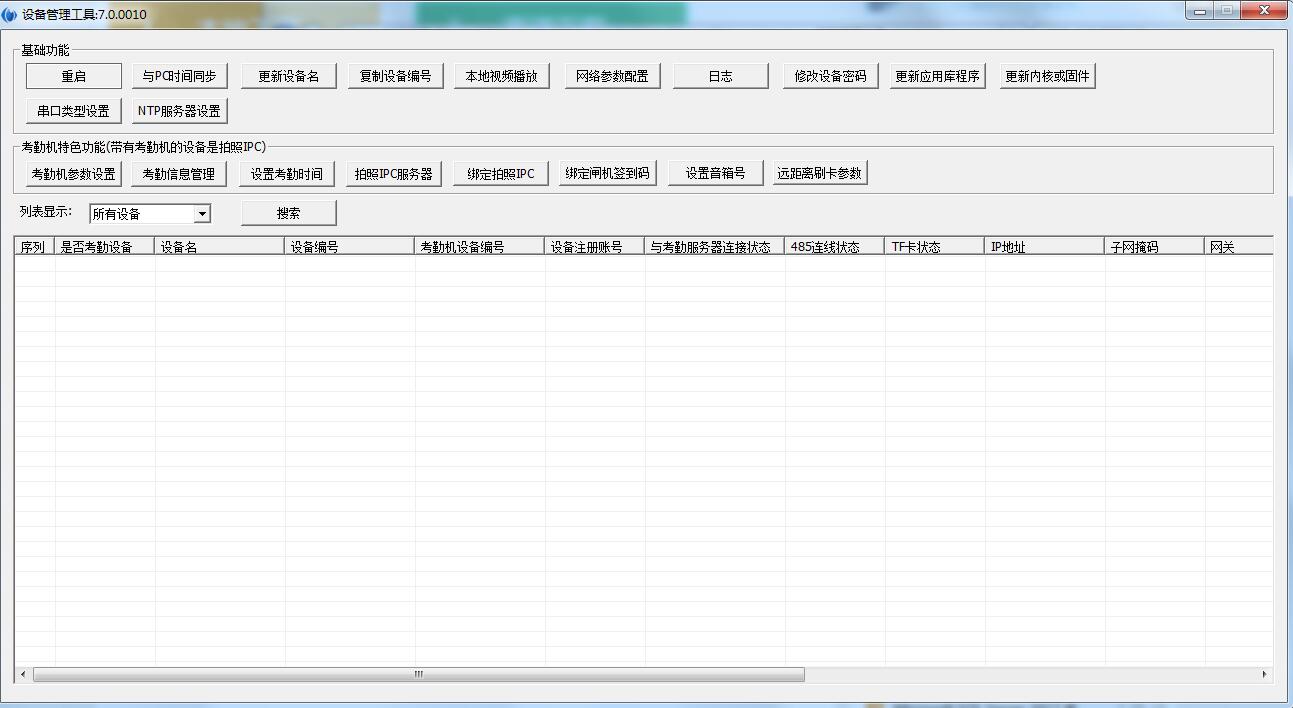
Task: Click the 设备名 column header
Action: click(x=219, y=247)
